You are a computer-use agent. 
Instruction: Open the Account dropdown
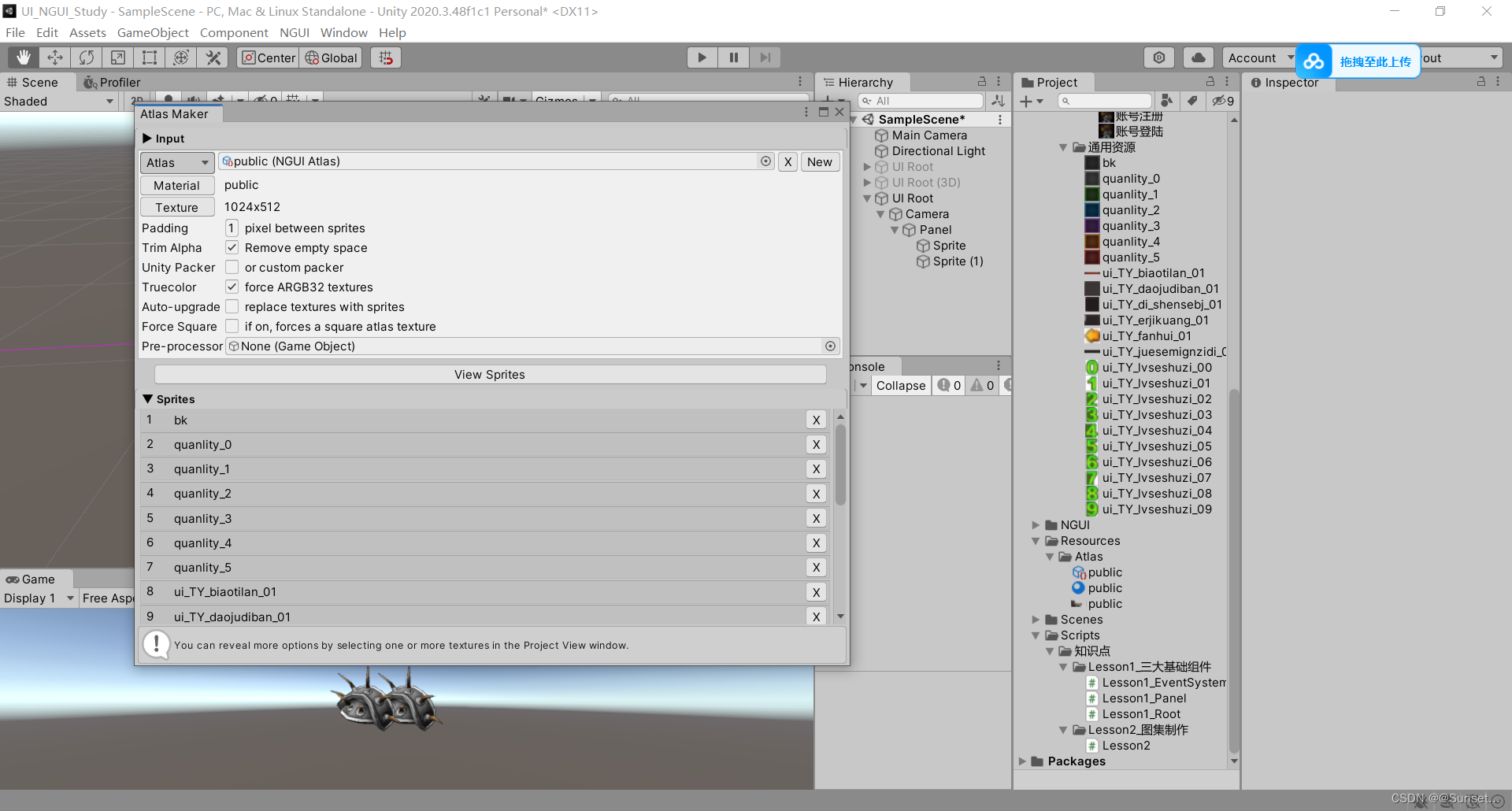[x=1259, y=57]
